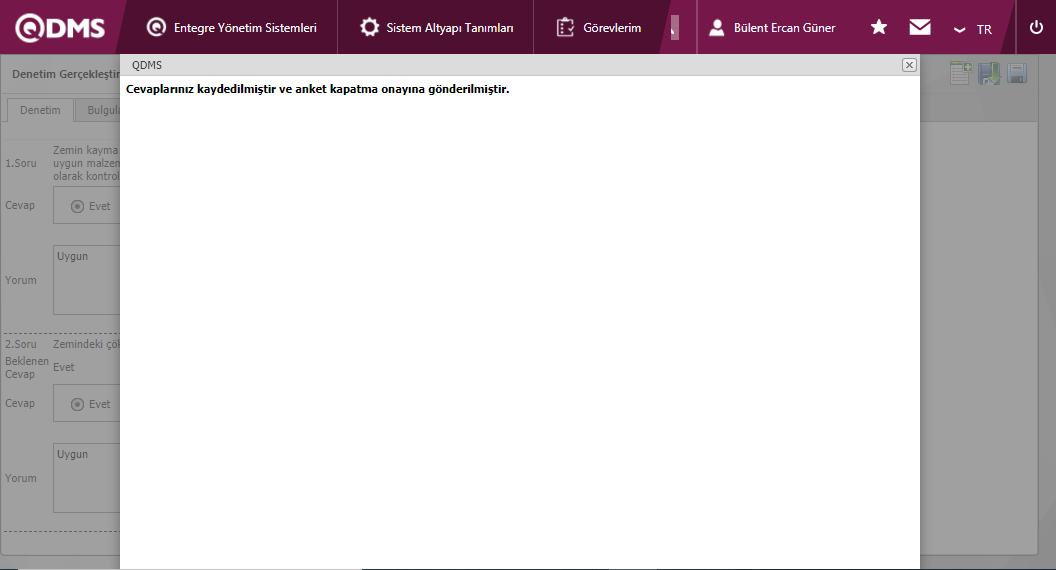Switch to the Denetim tab
Screen dimensions: 1056x570
(40, 110)
